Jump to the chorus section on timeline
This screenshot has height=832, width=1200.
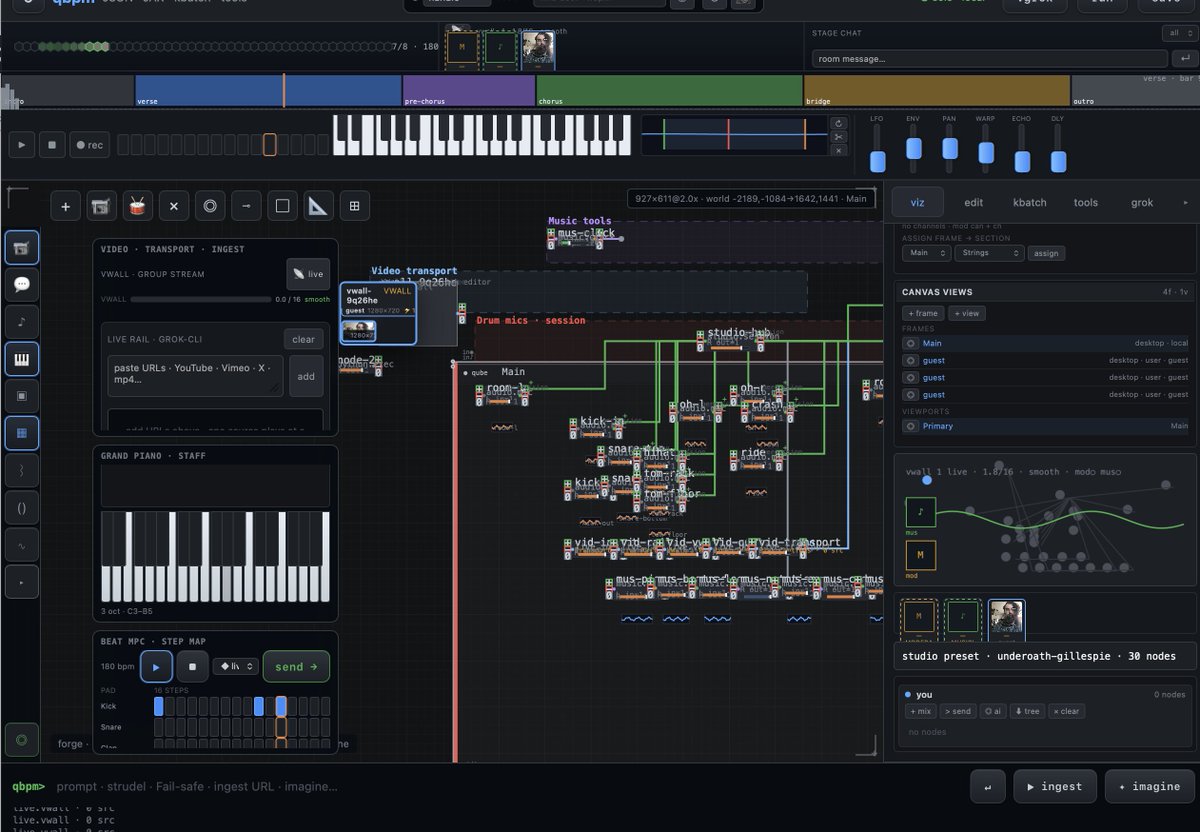click(x=669, y=90)
